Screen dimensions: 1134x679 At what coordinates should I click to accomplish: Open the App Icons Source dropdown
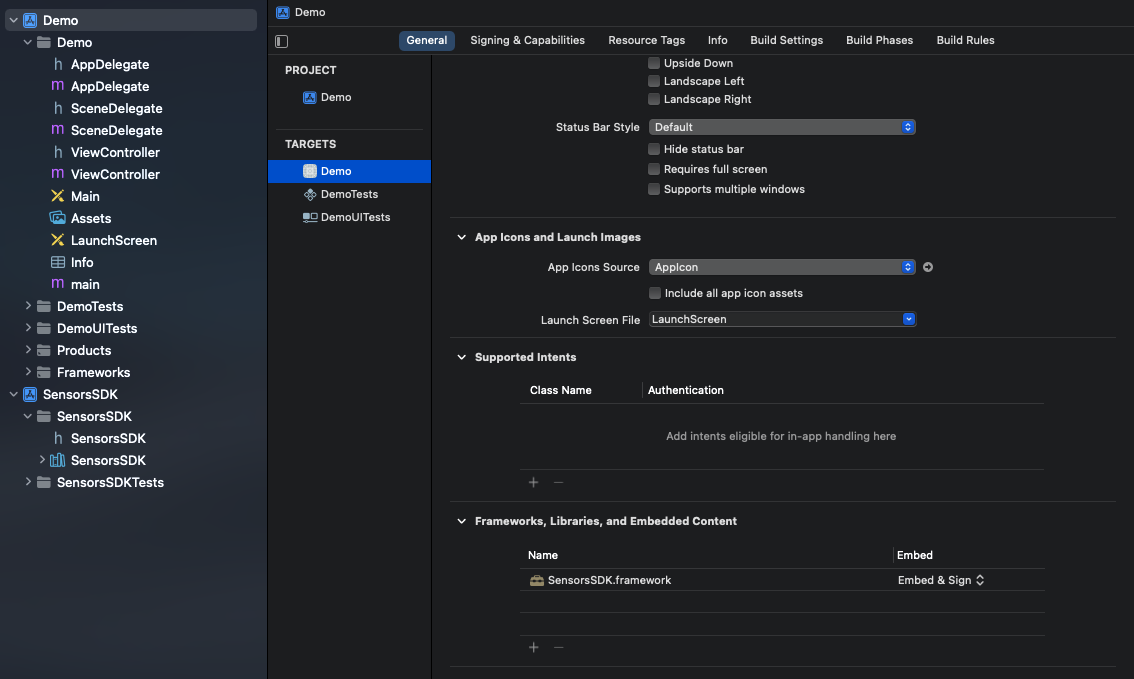click(x=782, y=267)
